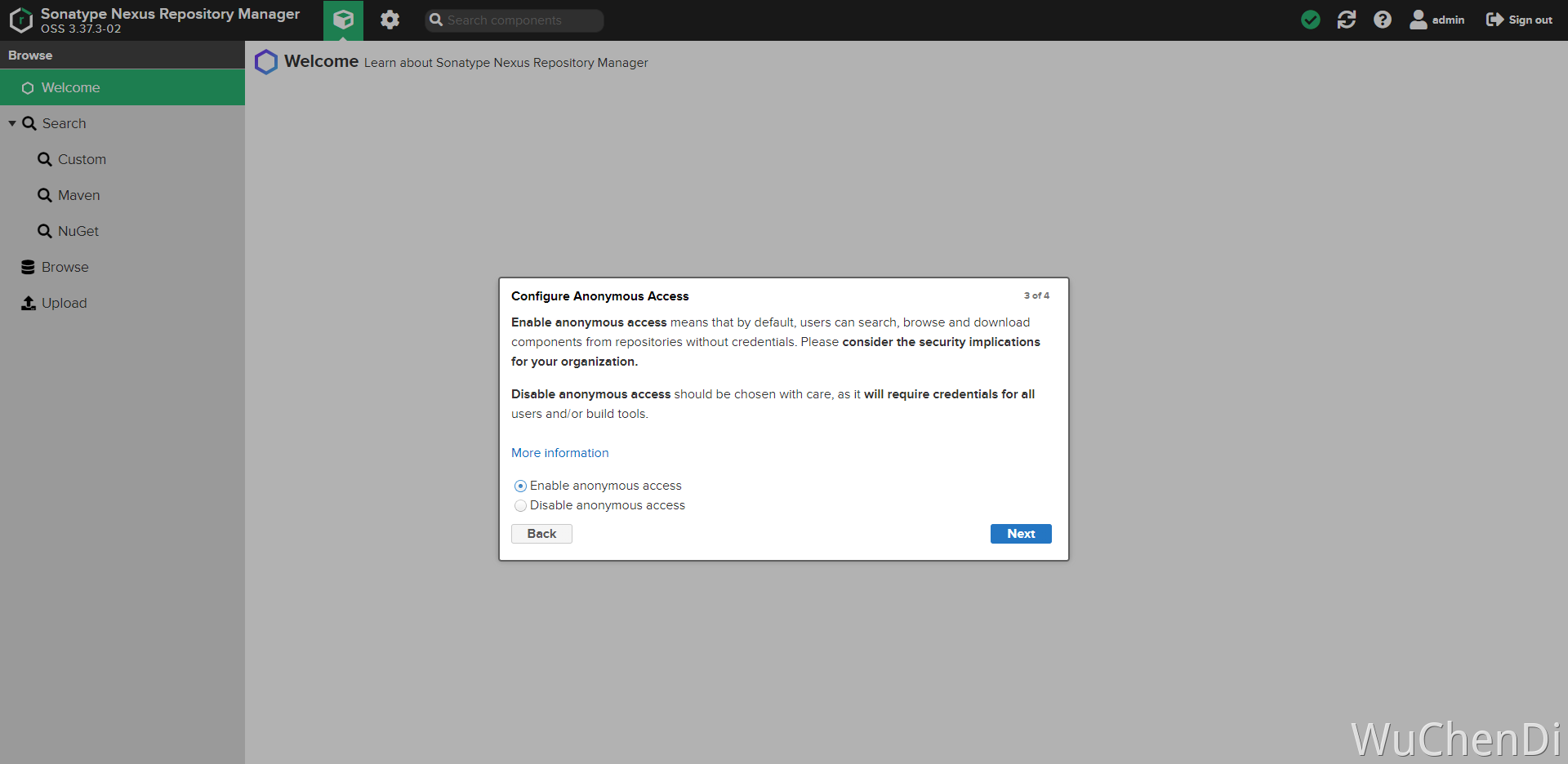Screen dimensions: 1568x764
Task: Follow the More information link
Action: tap(559, 453)
